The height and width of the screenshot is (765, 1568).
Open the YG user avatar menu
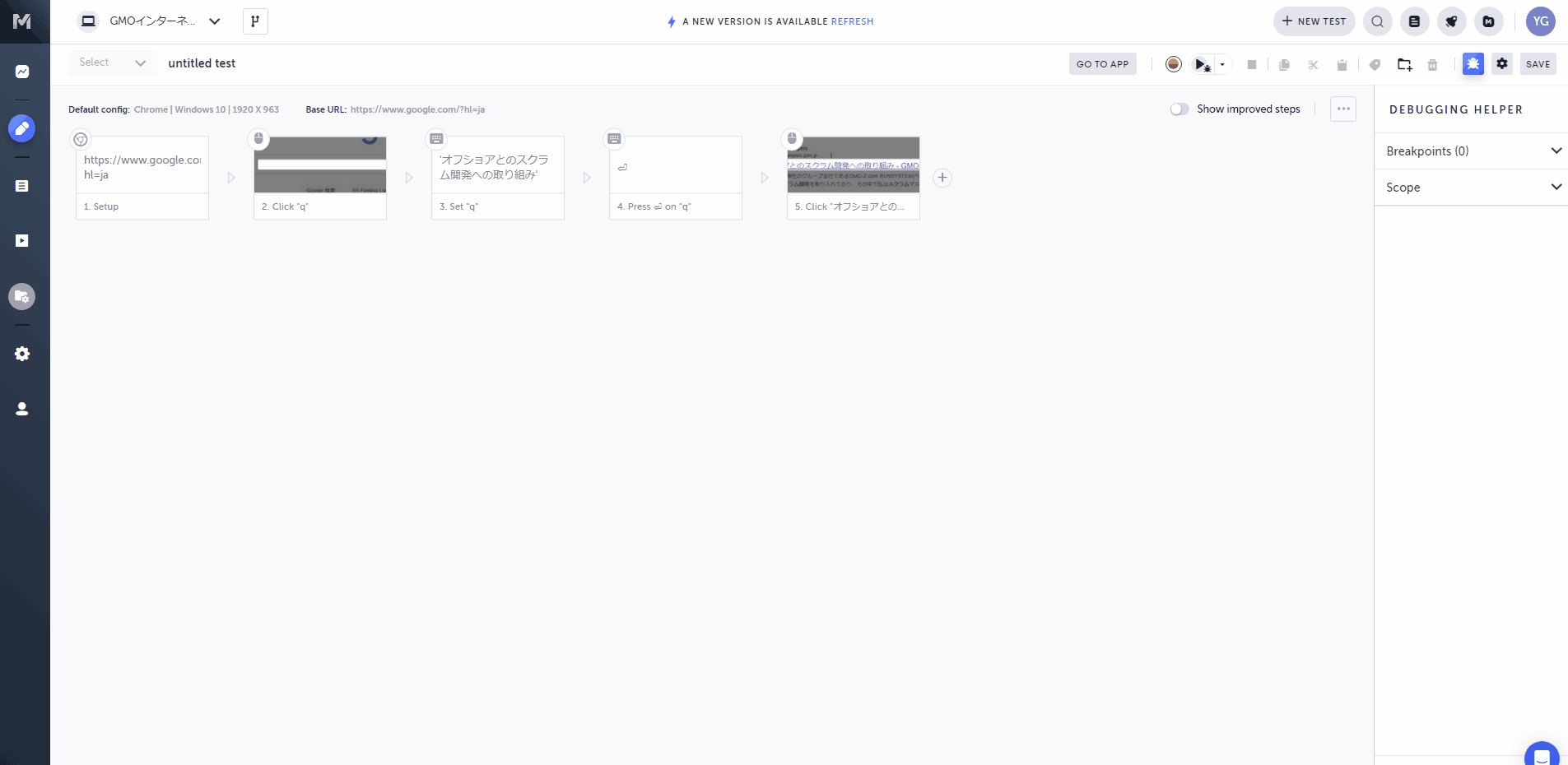coord(1541,21)
